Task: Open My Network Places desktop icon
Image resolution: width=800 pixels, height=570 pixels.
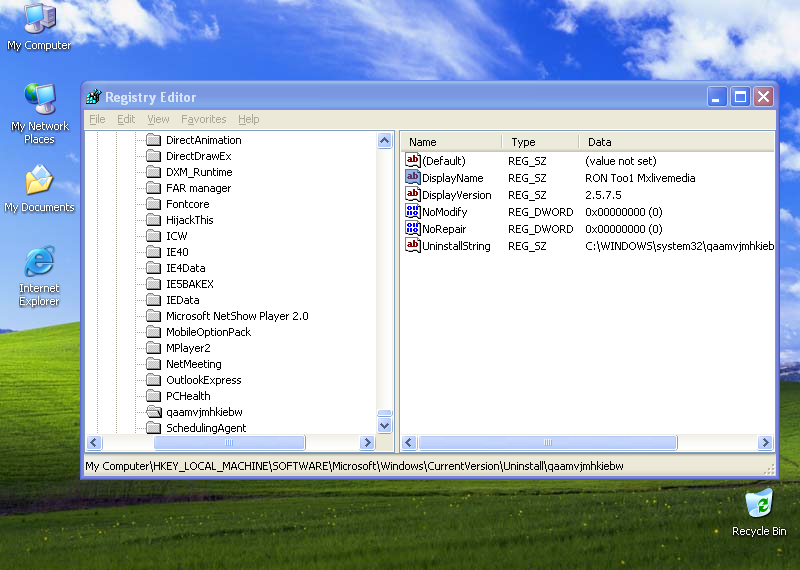Action: click(39, 113)
